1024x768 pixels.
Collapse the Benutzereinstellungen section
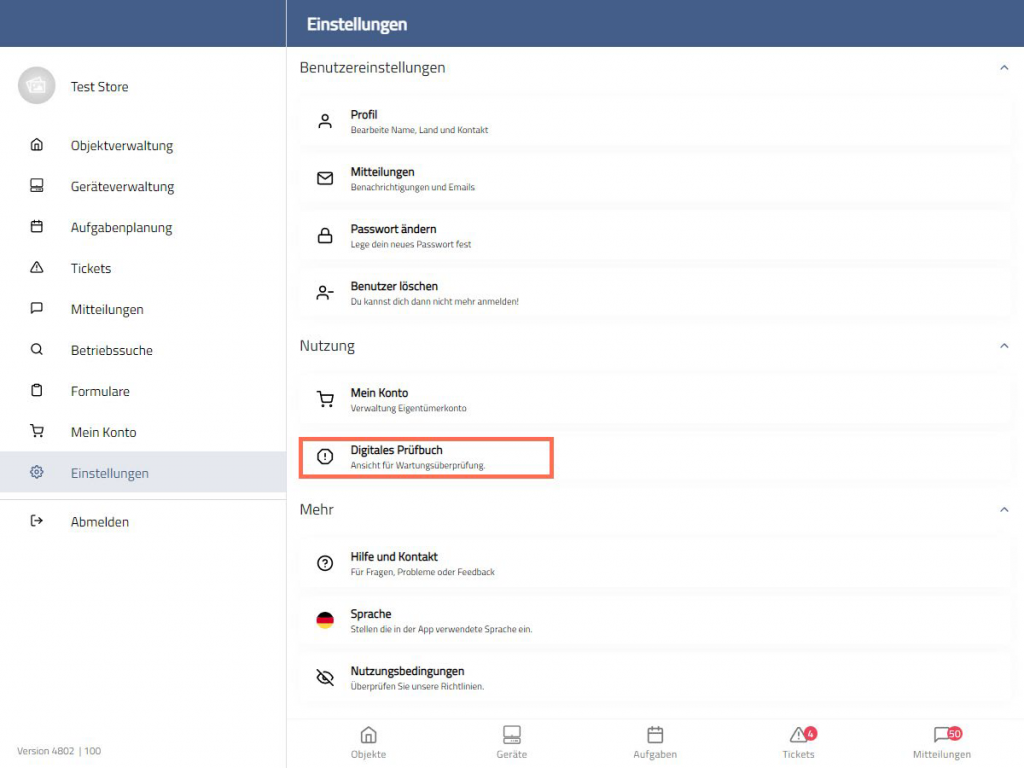pyautogui.click(x=1004, y=68)
